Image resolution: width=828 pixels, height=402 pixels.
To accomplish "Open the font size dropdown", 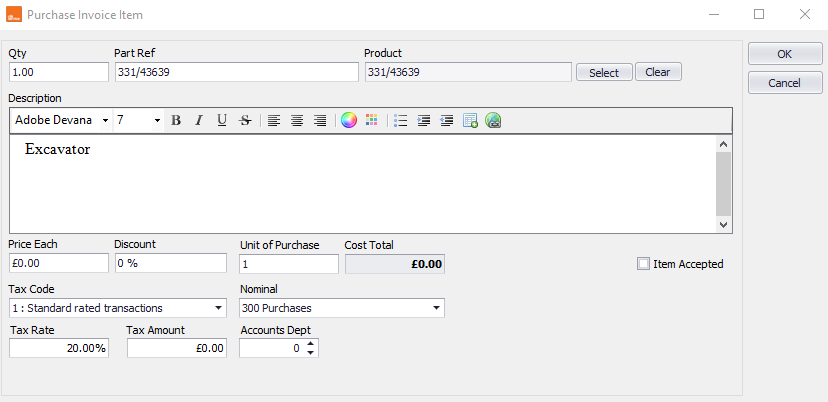I will [x=157, y=120].
